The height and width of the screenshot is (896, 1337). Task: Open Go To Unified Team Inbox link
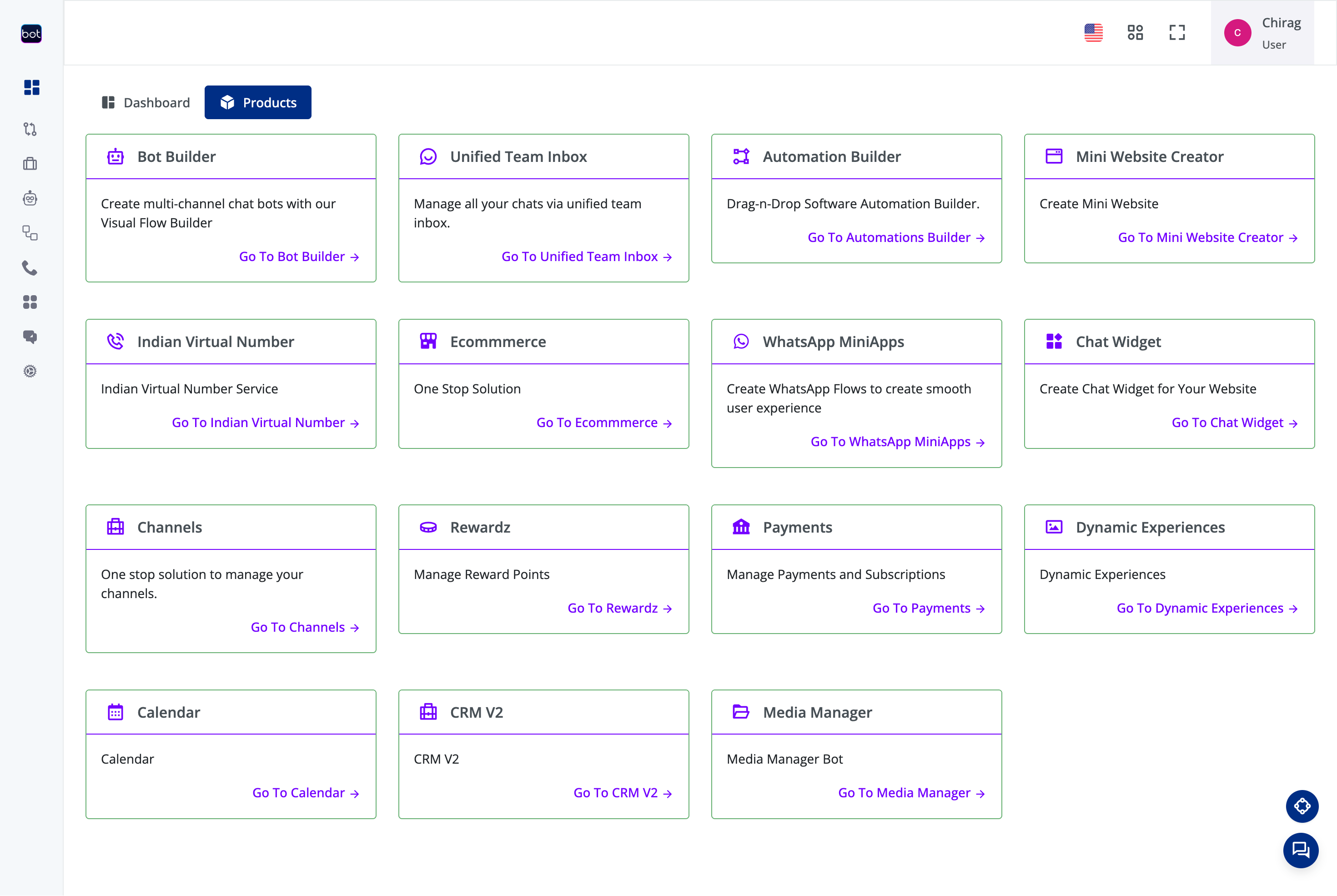coord(586,257)
